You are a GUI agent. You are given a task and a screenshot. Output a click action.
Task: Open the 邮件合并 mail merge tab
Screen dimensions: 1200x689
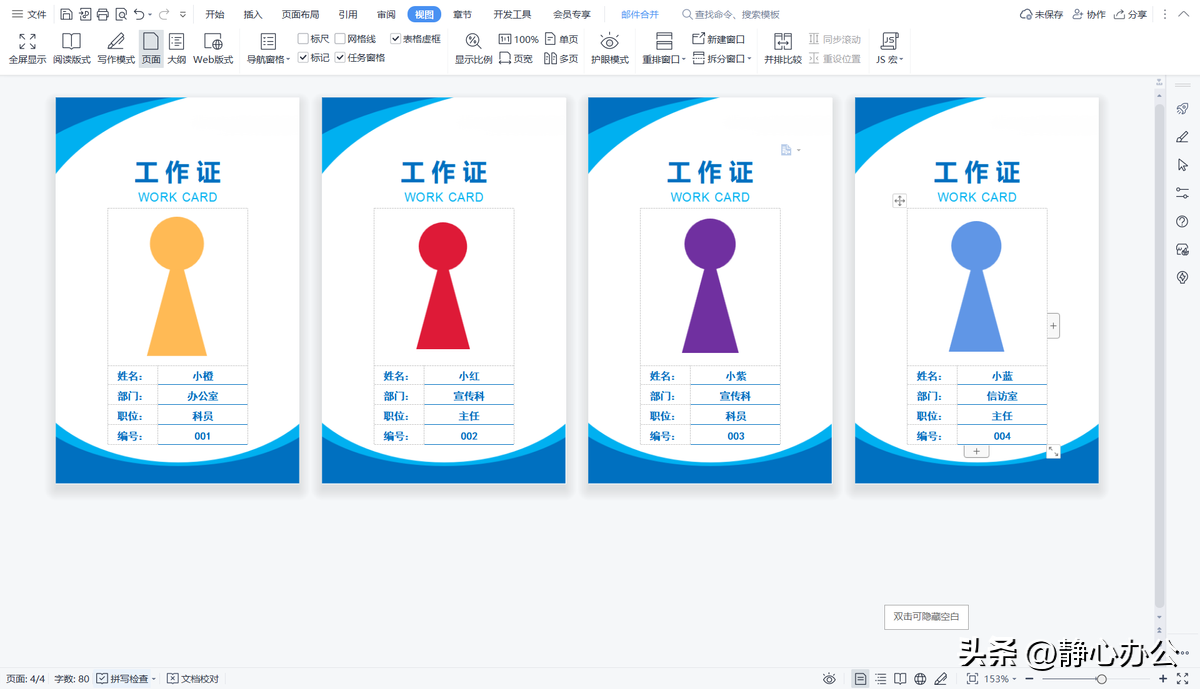640,15
